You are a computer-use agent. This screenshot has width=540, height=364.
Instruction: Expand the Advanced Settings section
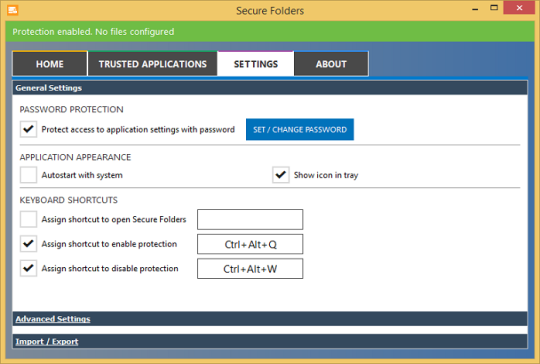(270, 319)
